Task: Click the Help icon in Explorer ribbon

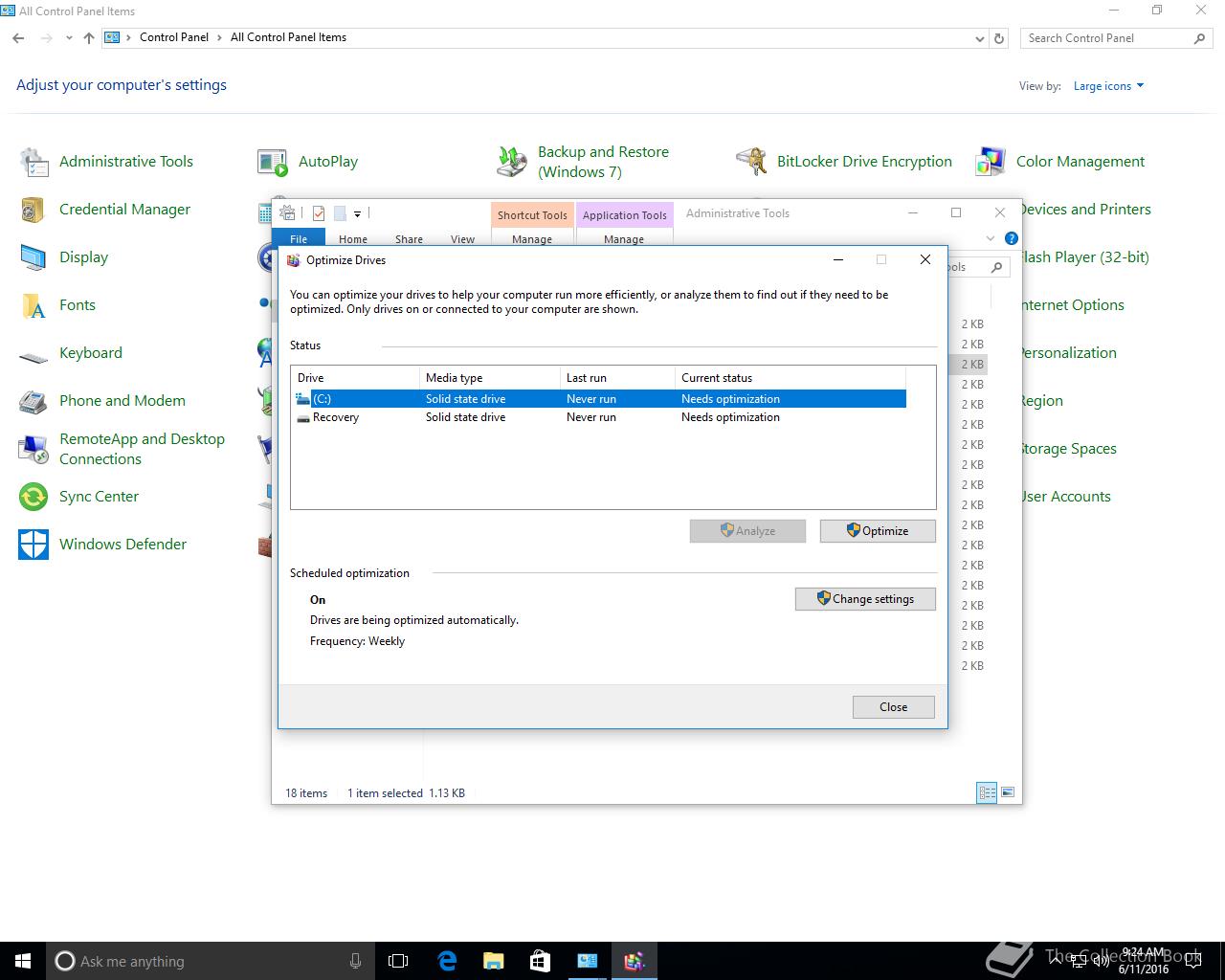Action: click(x=1012, y=238)
